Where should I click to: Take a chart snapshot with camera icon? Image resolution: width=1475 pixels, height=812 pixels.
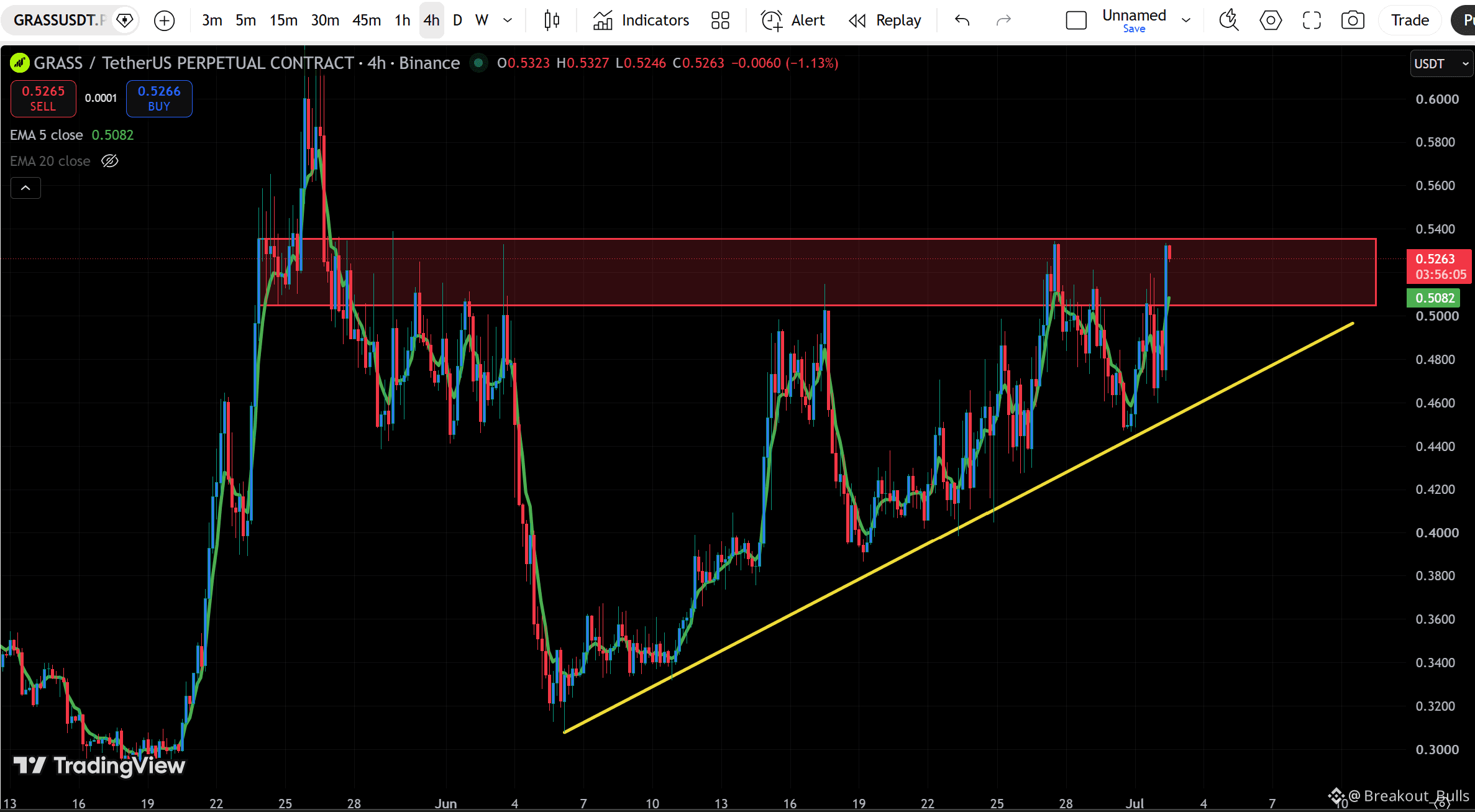(1353, 21)
